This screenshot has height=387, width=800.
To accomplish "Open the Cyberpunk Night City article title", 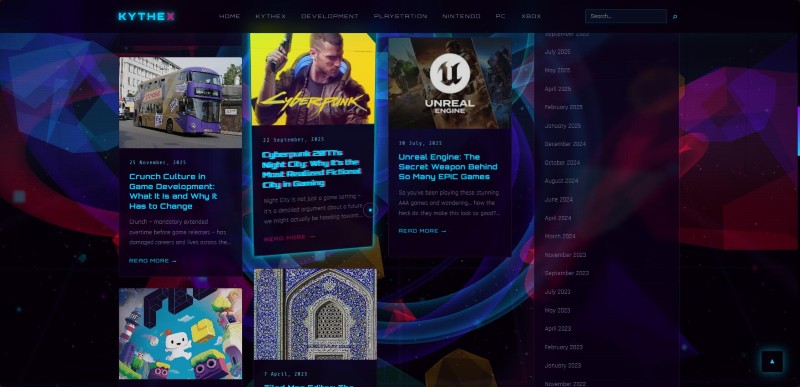I will pyautogui.click(x=311, y=168).
